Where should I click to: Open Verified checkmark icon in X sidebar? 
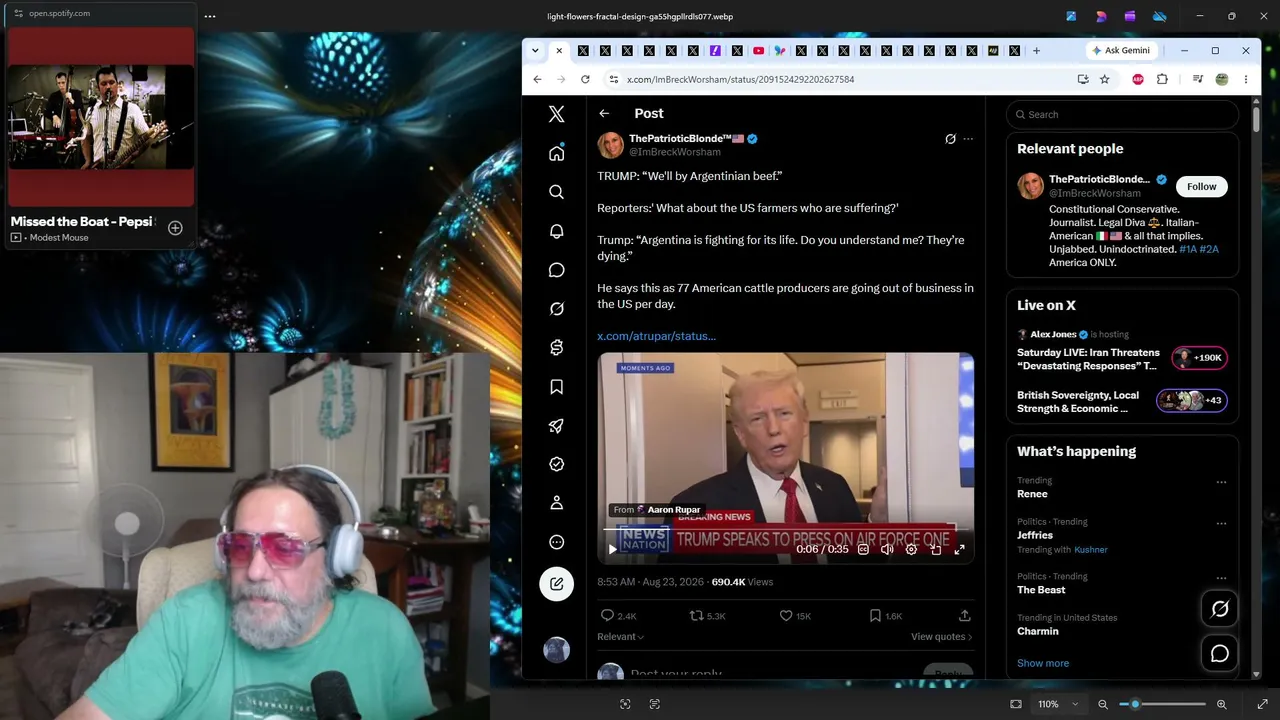tap(557, 464)
